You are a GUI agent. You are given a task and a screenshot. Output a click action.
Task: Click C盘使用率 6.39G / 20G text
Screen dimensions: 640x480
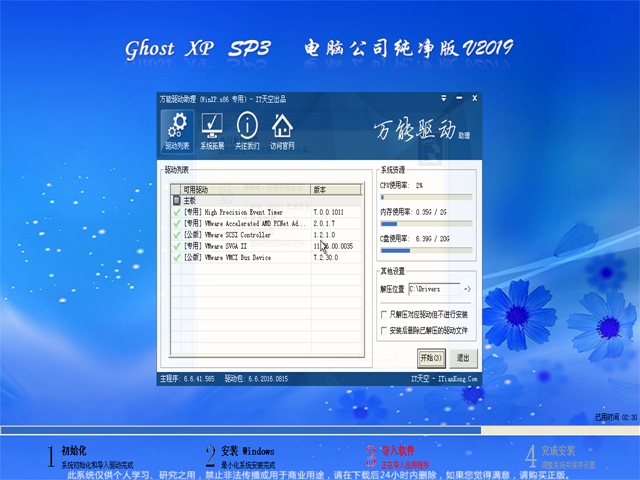(x=415, y=238)
